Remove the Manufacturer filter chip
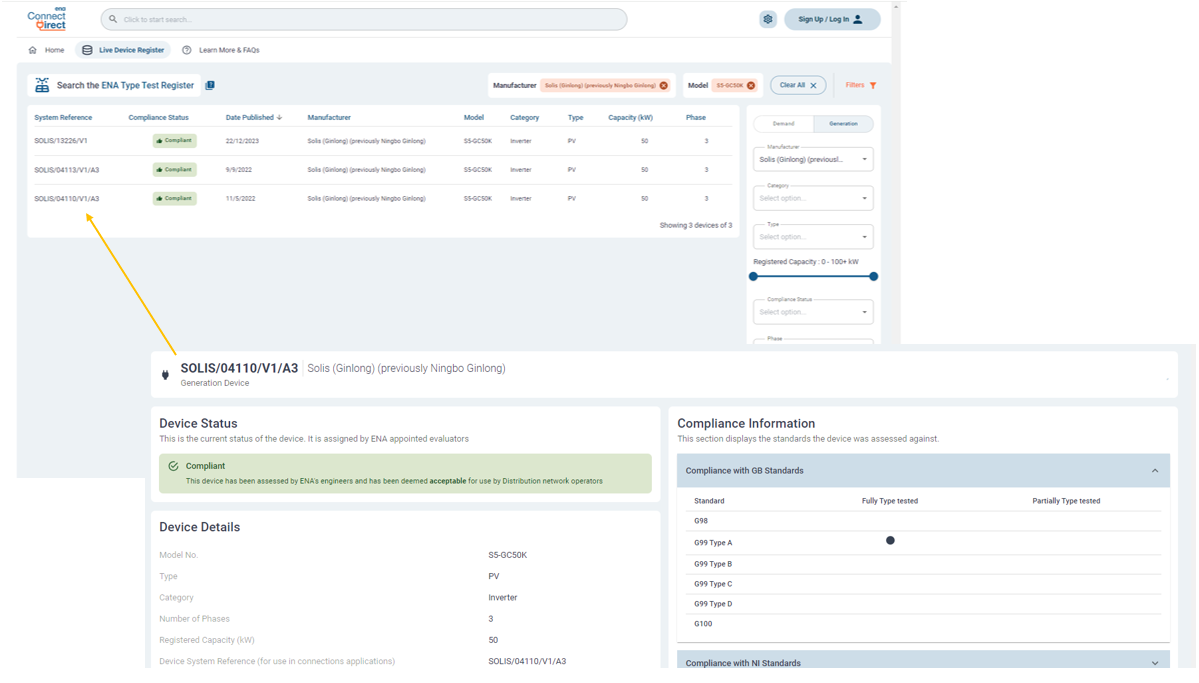This screenshot has height=683, width=1199. click(x=664, y=86)
